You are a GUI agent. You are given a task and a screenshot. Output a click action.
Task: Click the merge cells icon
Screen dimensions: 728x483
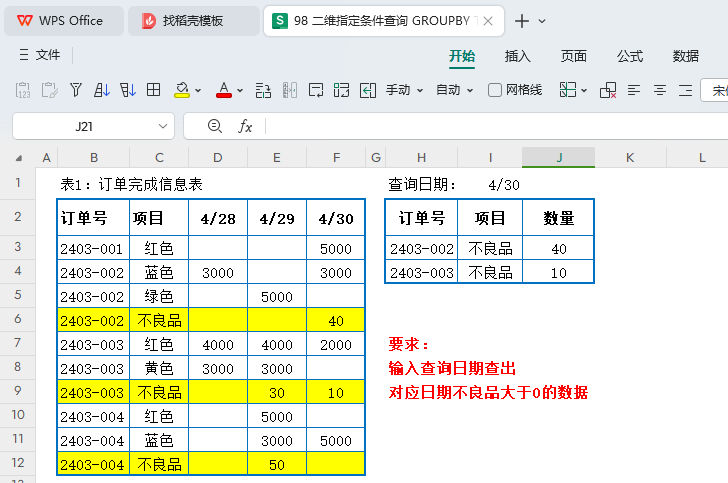(341, 90)
